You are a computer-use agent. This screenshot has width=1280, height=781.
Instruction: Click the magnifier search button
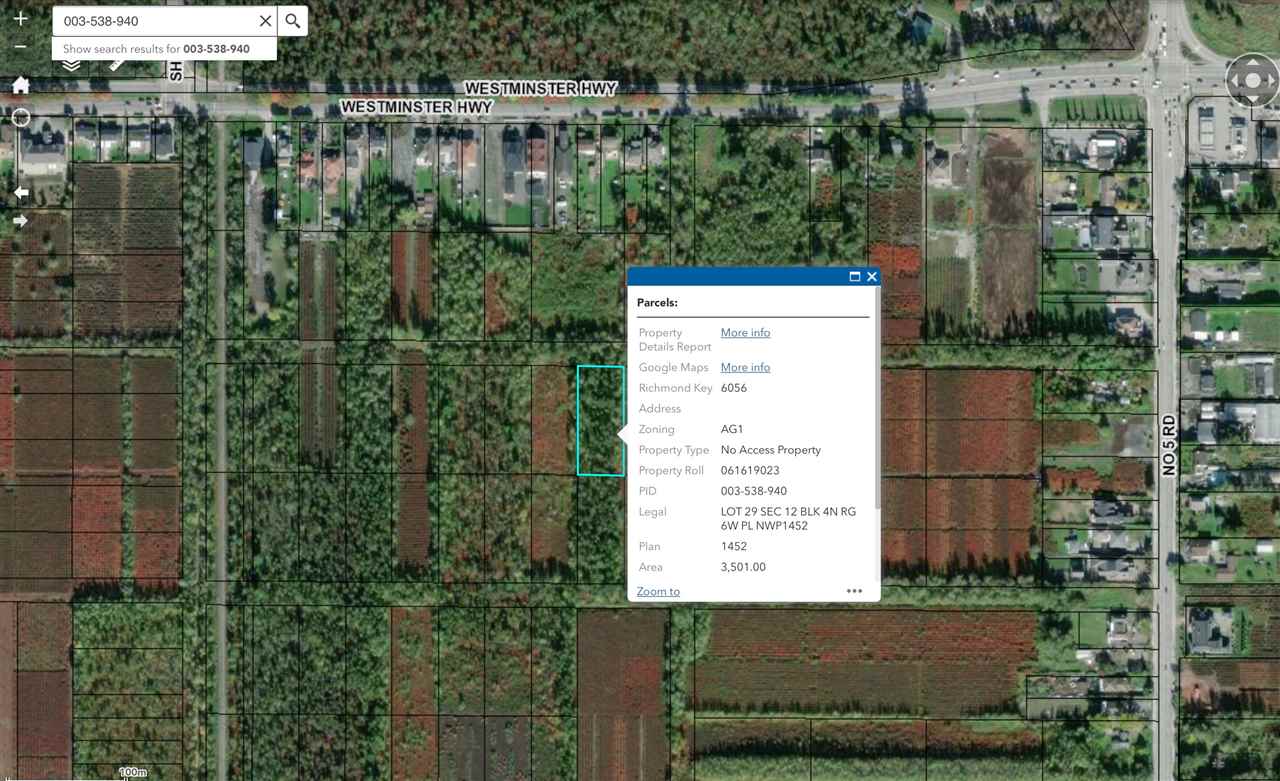[x=292, y=20]
